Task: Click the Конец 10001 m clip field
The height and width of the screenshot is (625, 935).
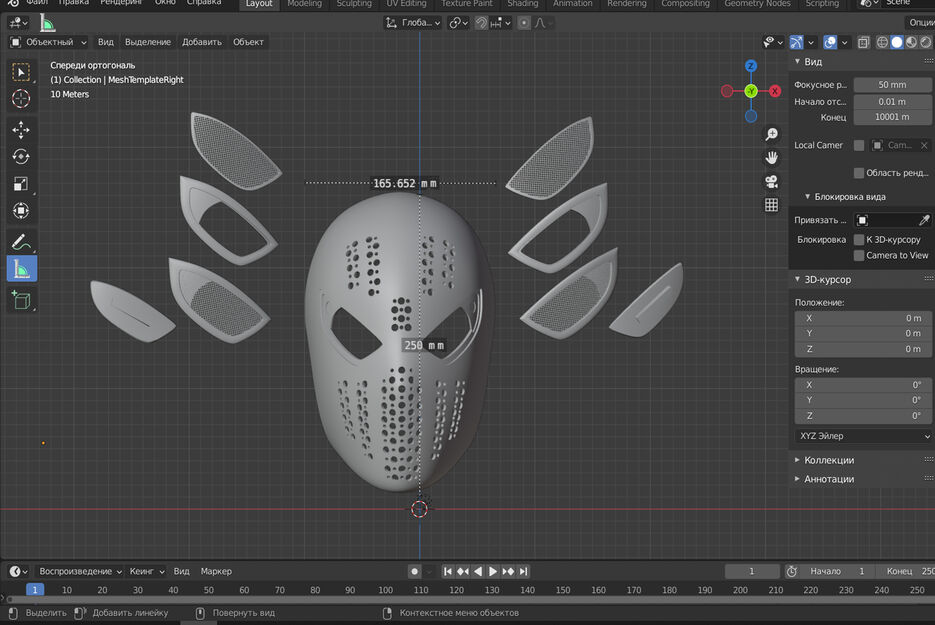Action: pos(892,117)
